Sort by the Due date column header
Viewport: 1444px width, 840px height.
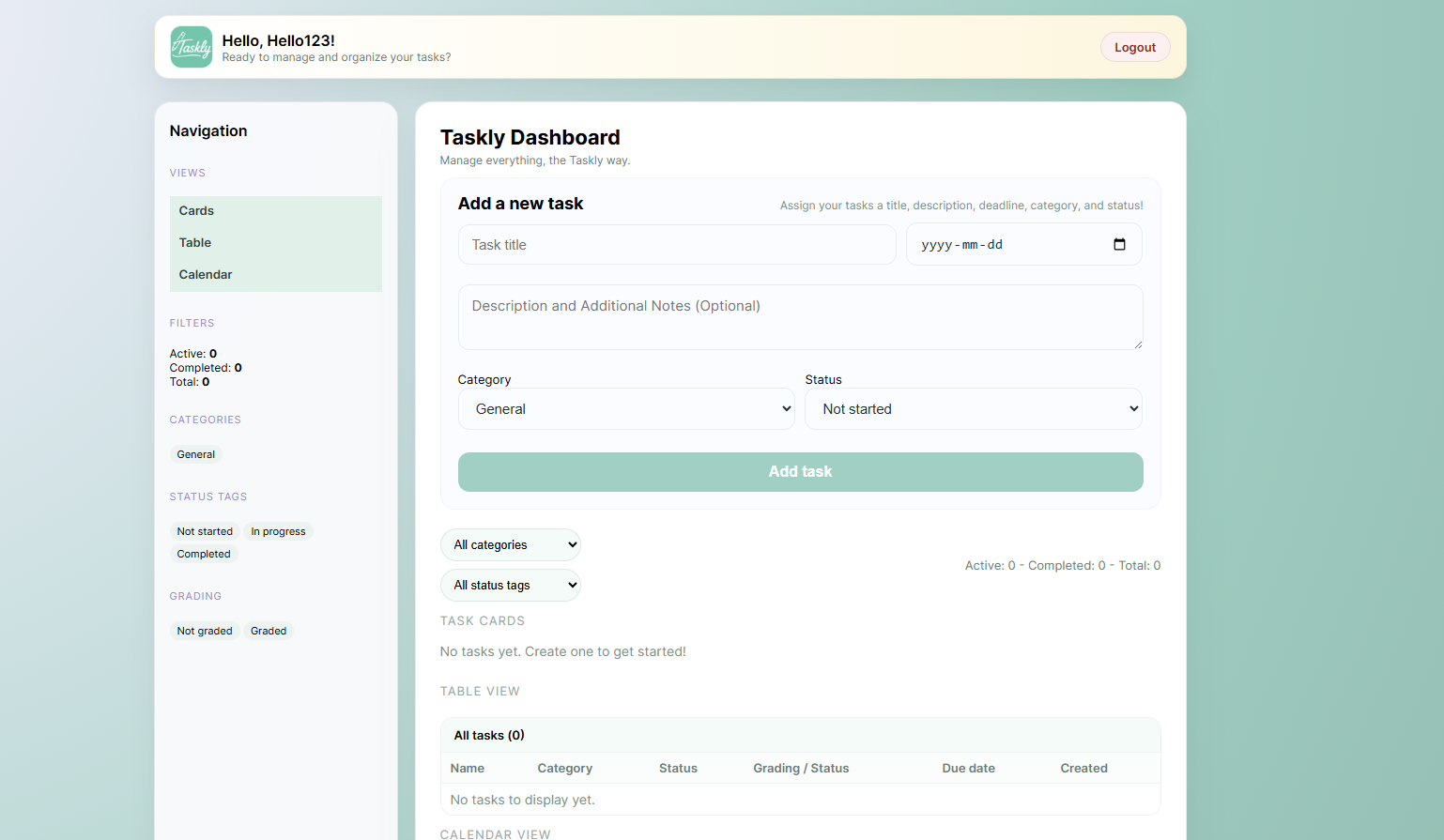pos(968,768)
